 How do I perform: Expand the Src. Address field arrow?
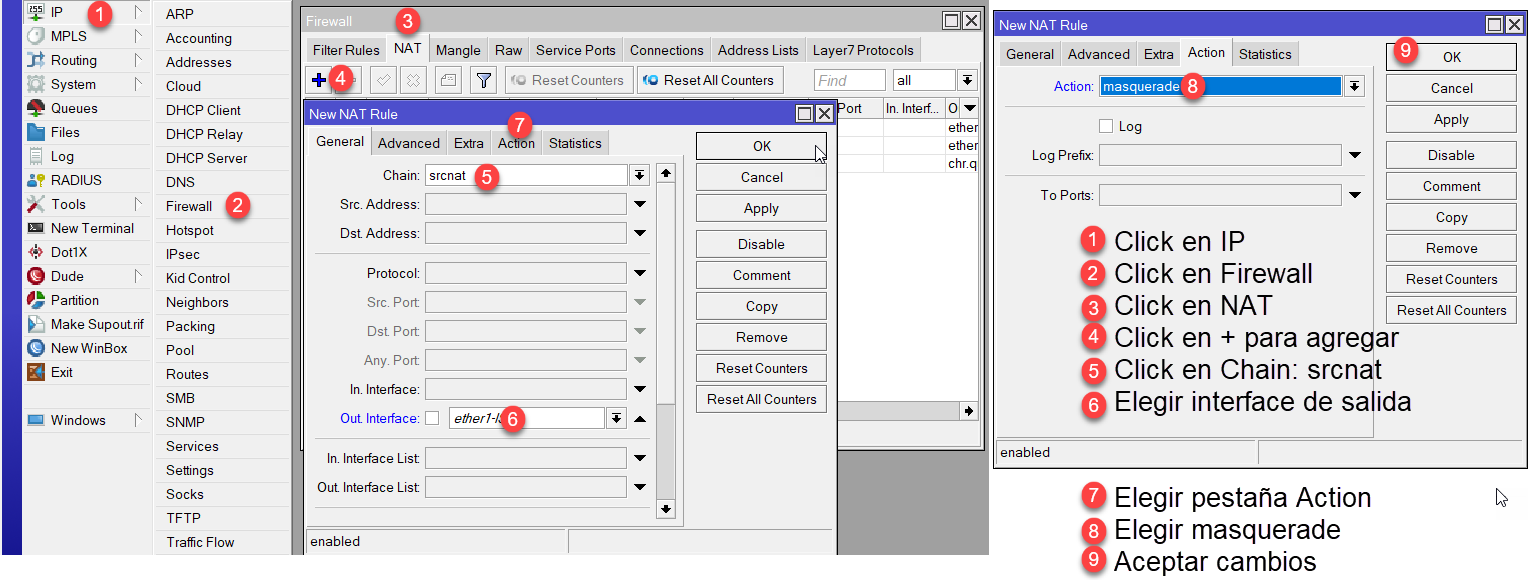pyautogui.click(x=640, y=204)
